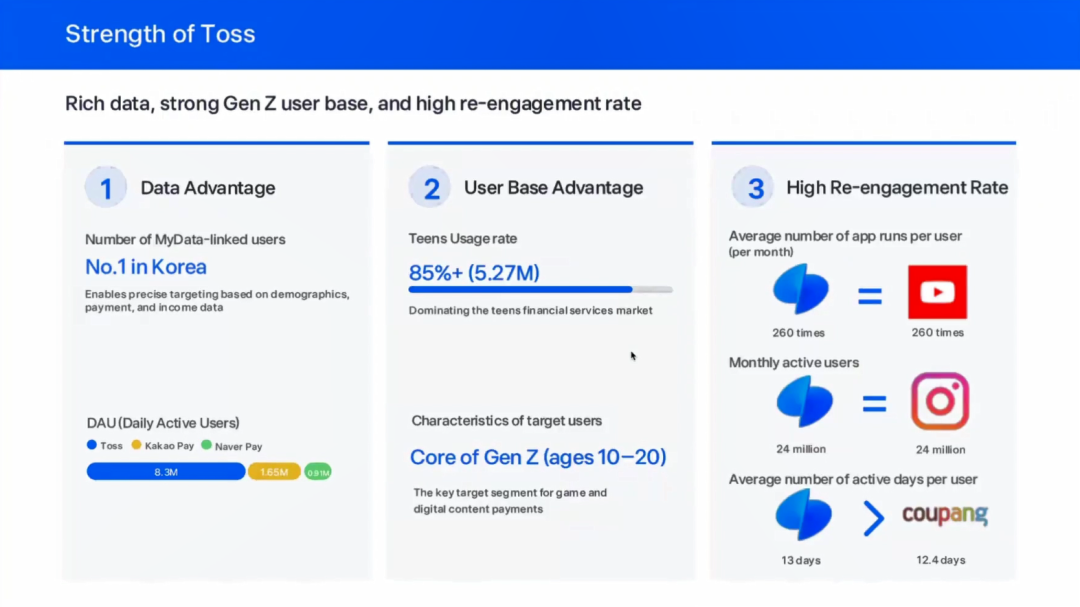
Task: Click the blue Toss legend dot
Action: 92,445
